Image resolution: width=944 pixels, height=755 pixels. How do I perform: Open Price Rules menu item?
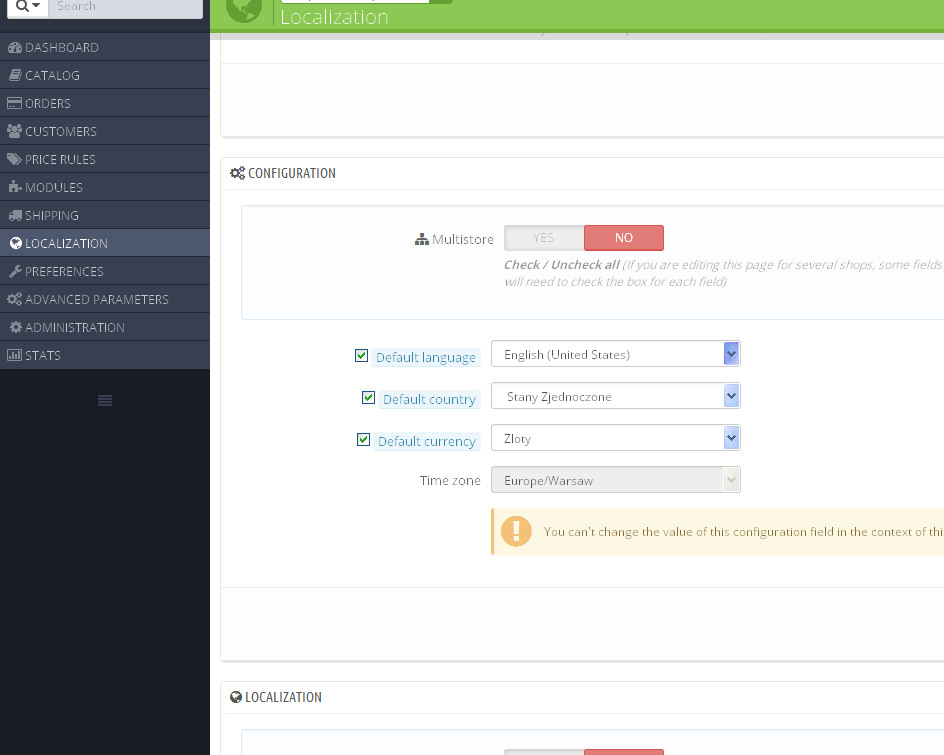pyautogui.click(x=105, y=159)
